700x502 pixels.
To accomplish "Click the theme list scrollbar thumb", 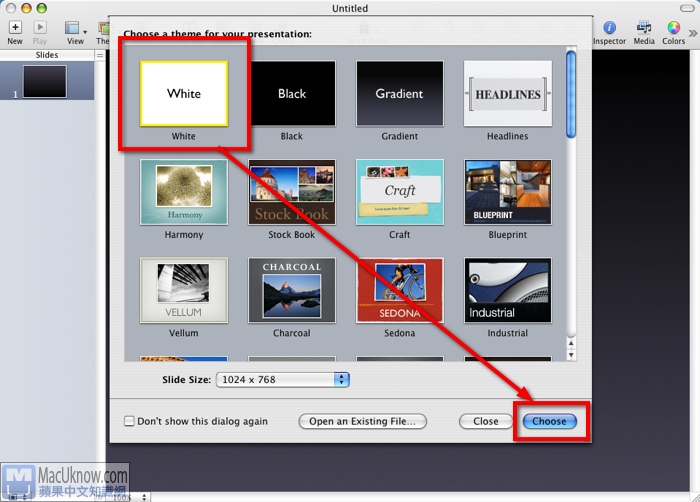I will pyautogui.click(x=571, y=94).
